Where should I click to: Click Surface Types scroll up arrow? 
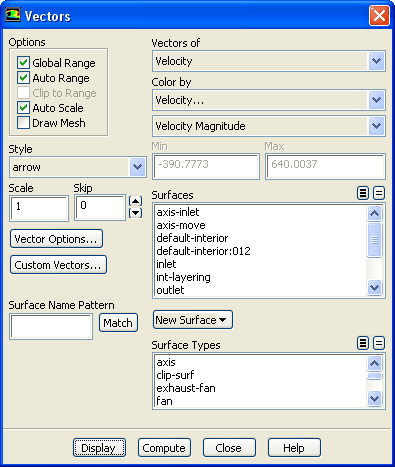[375, 363]
